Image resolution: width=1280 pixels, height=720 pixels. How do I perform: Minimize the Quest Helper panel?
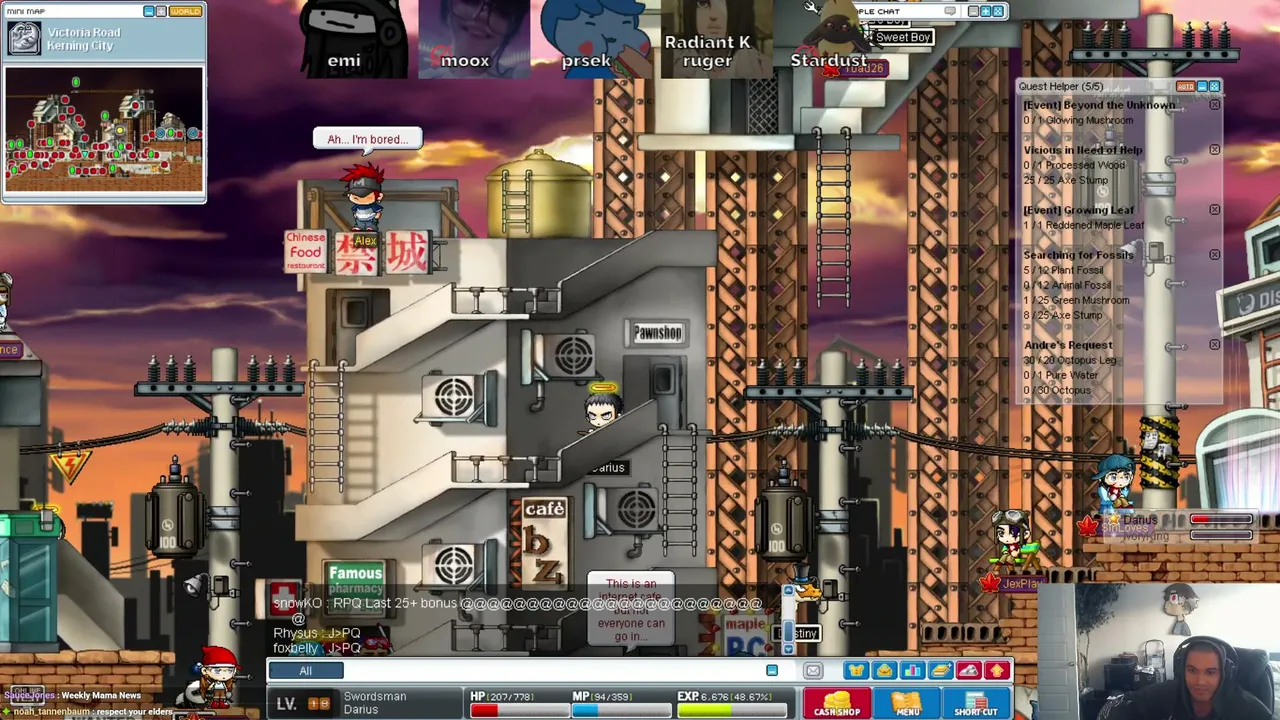(1203, 87)
